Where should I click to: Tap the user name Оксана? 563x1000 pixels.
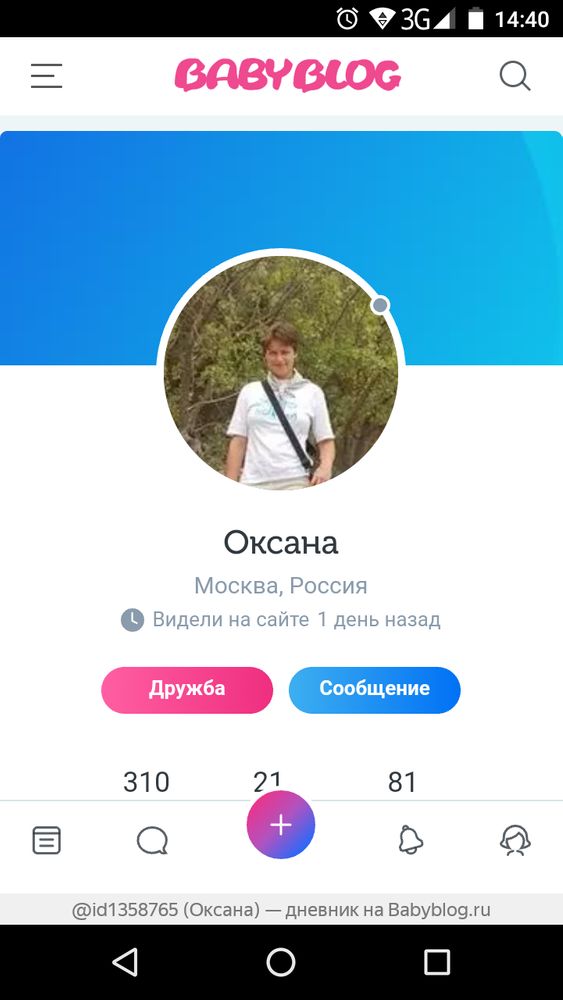click(281, 543)
